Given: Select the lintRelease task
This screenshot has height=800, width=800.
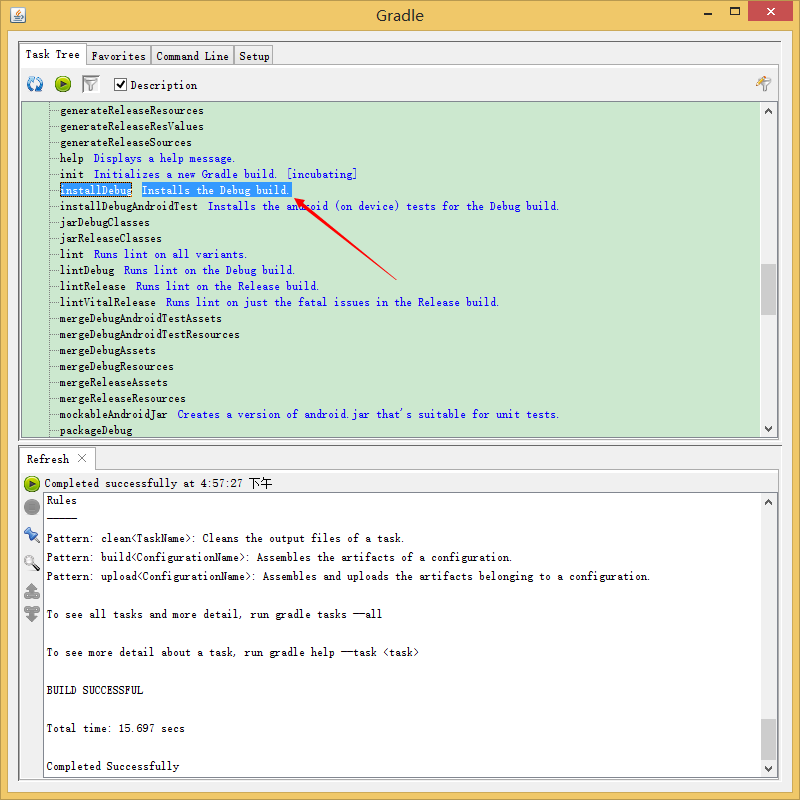Looking at the screenshot, I should 92,286.
